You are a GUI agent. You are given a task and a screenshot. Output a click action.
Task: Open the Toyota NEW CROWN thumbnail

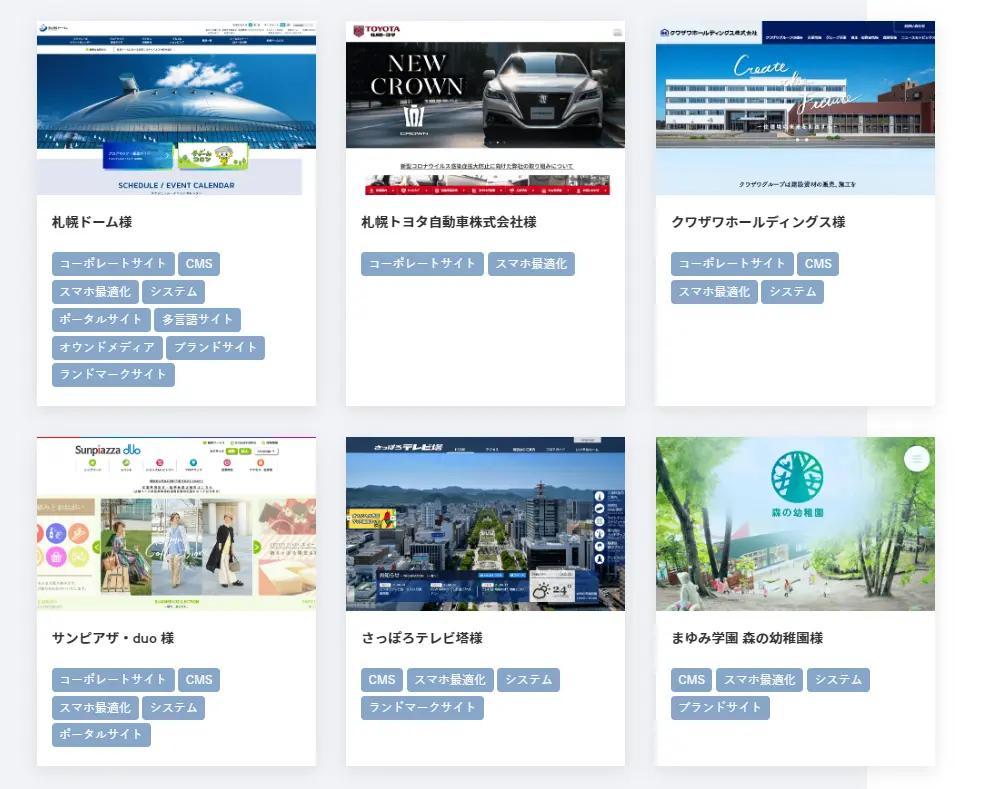485,108
